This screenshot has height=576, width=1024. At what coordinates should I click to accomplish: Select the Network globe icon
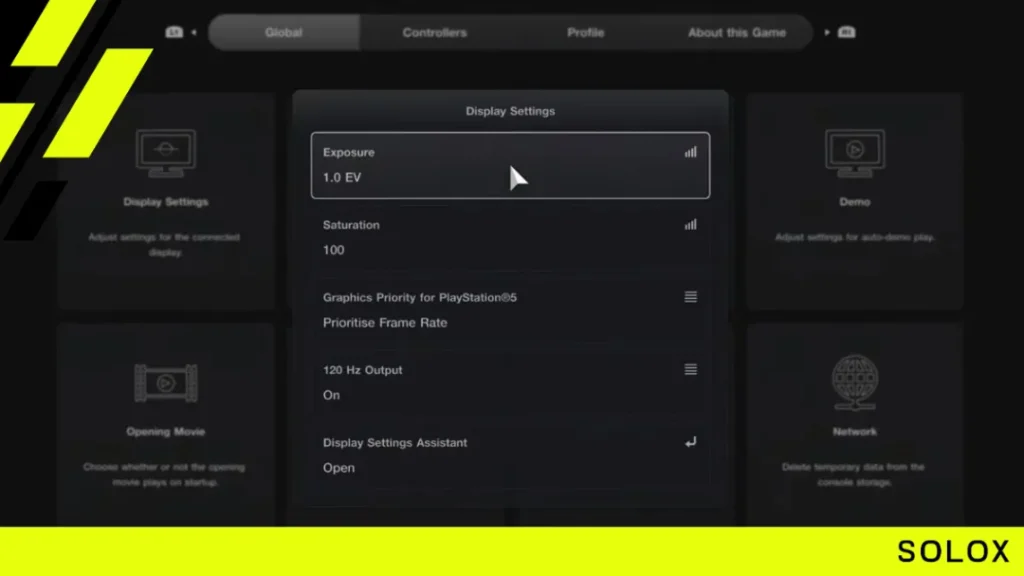tap(855, 383)
